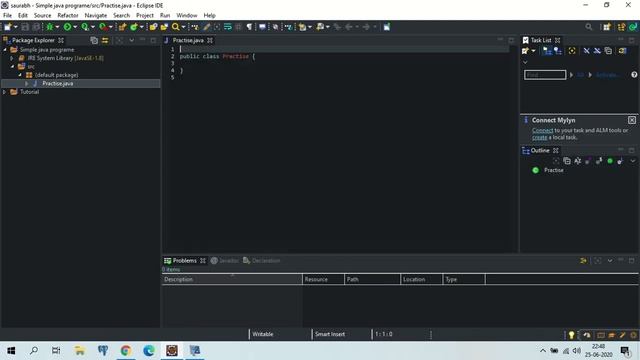Image resolution: width=640 pixels, height=360 pixels.
Task: Collapse the src folder node
Action: (12, 67)
